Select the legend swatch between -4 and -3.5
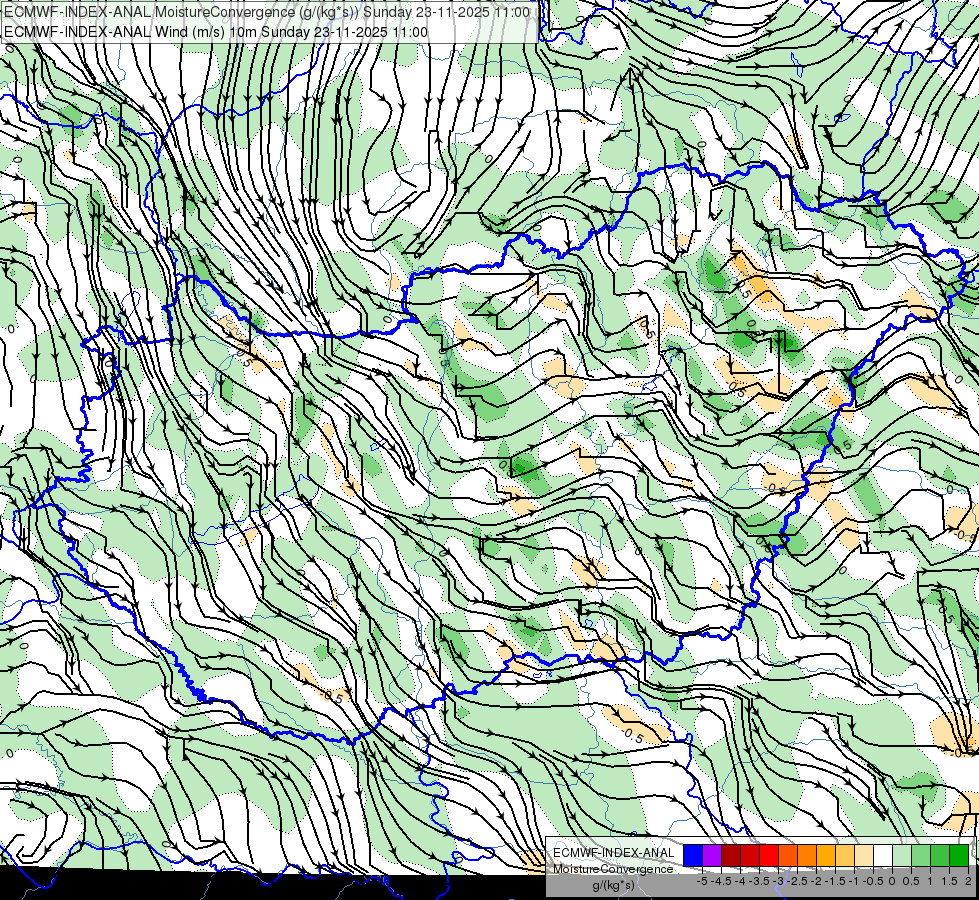The height and width of the screenshot is (900, 979). [x=750, y=856]
